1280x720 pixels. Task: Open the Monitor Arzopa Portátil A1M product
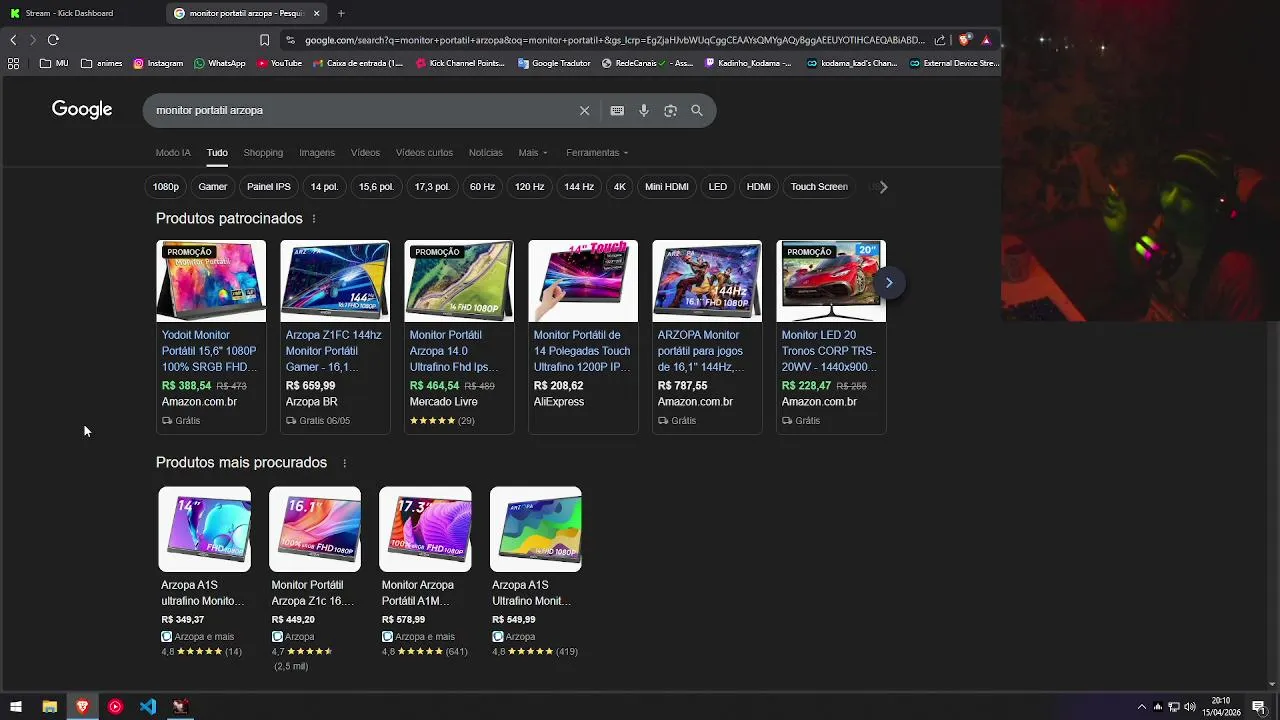tap(425, 572)
